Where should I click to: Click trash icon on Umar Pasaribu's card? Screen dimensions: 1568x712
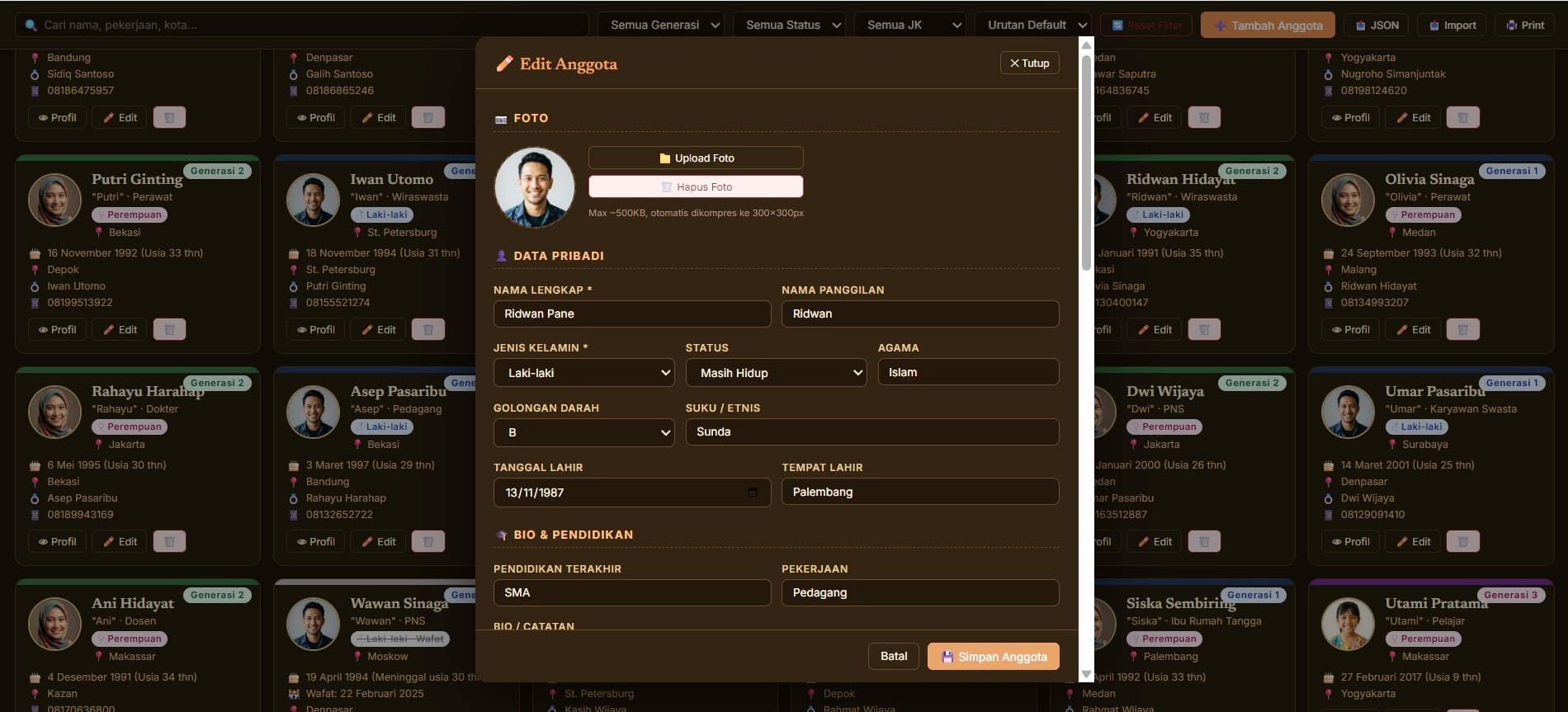pyautogui.click(x=1462, y=541)
